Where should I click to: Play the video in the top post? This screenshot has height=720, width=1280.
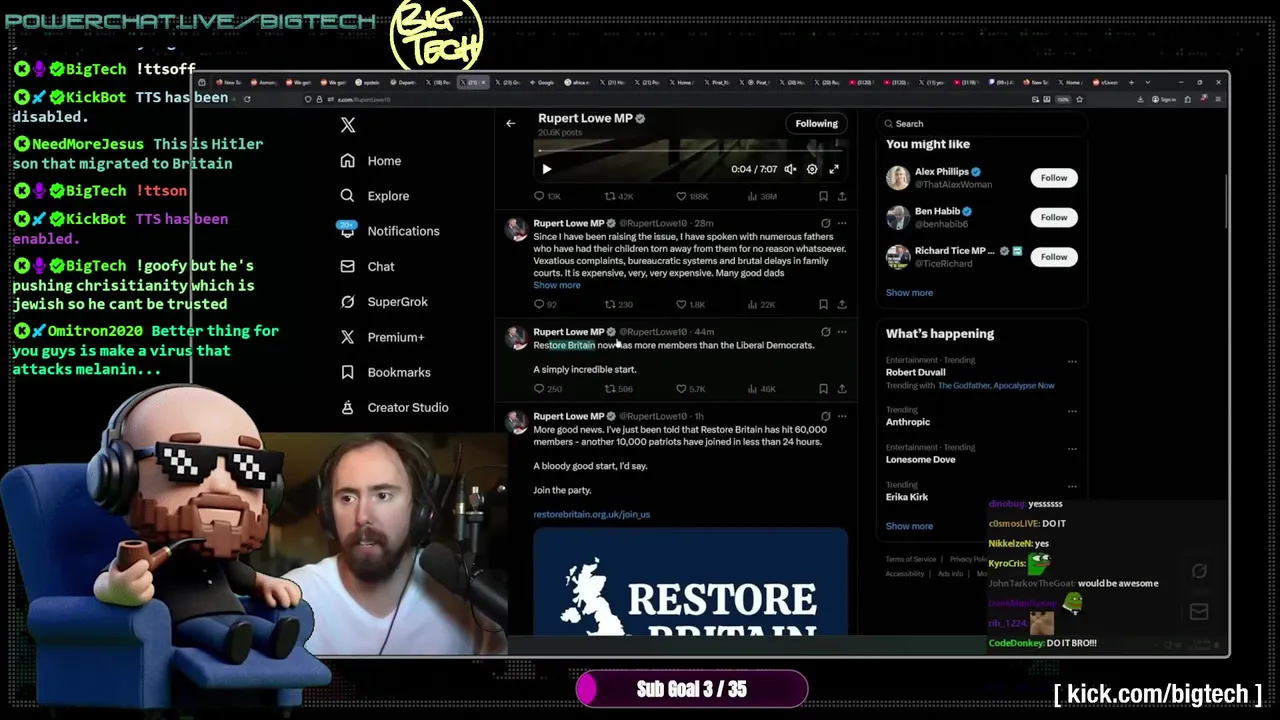[546, 169]
